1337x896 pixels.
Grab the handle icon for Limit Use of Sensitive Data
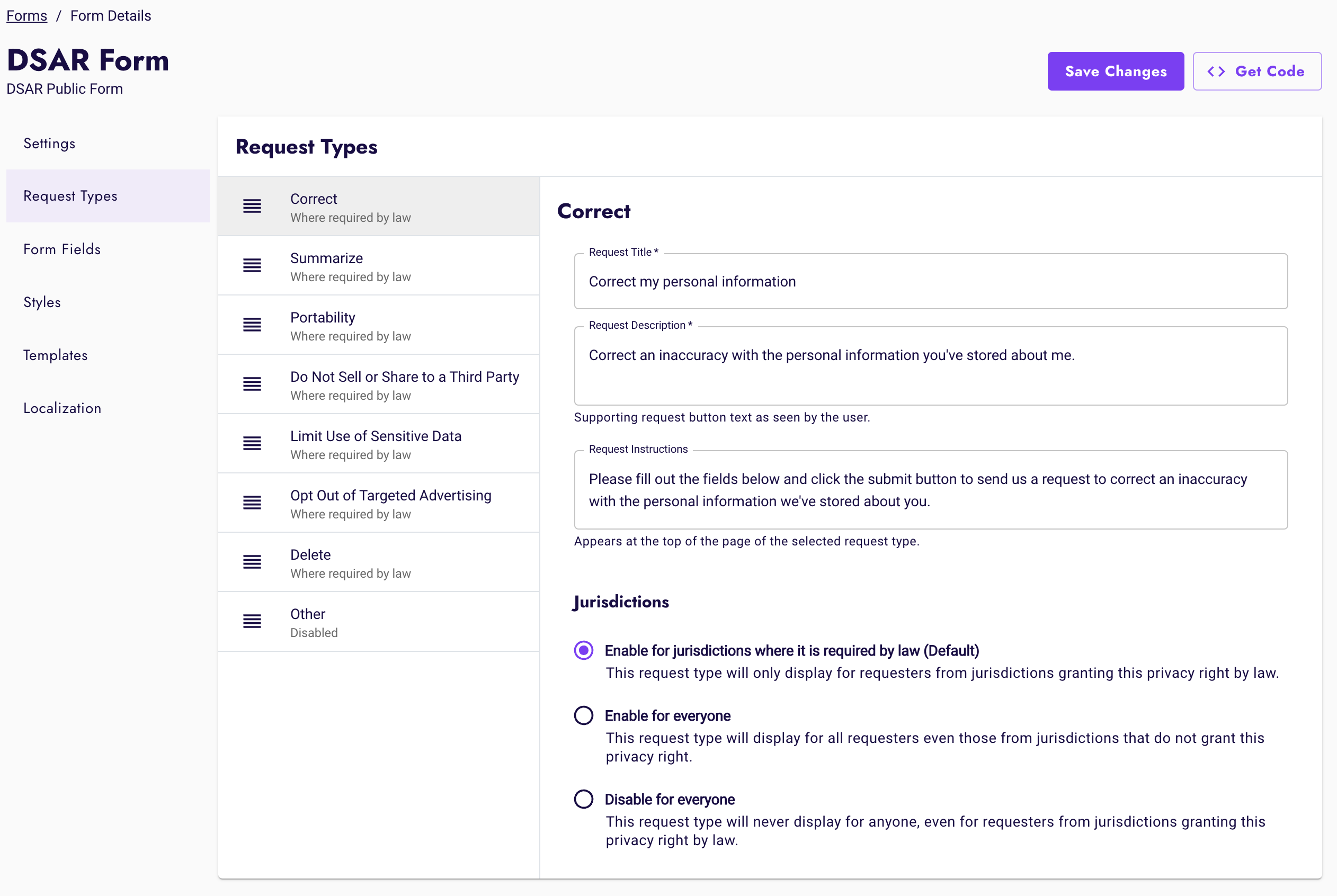252,443
